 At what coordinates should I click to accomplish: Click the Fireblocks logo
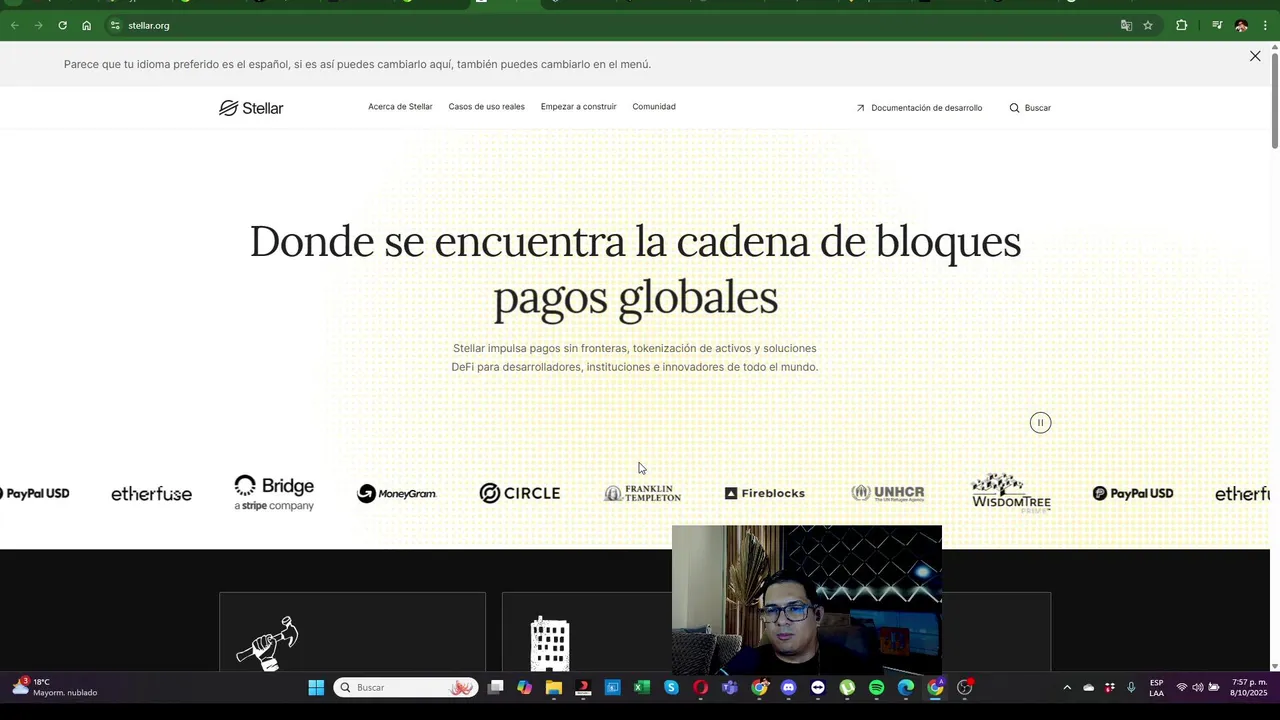(x=765, y=493)
